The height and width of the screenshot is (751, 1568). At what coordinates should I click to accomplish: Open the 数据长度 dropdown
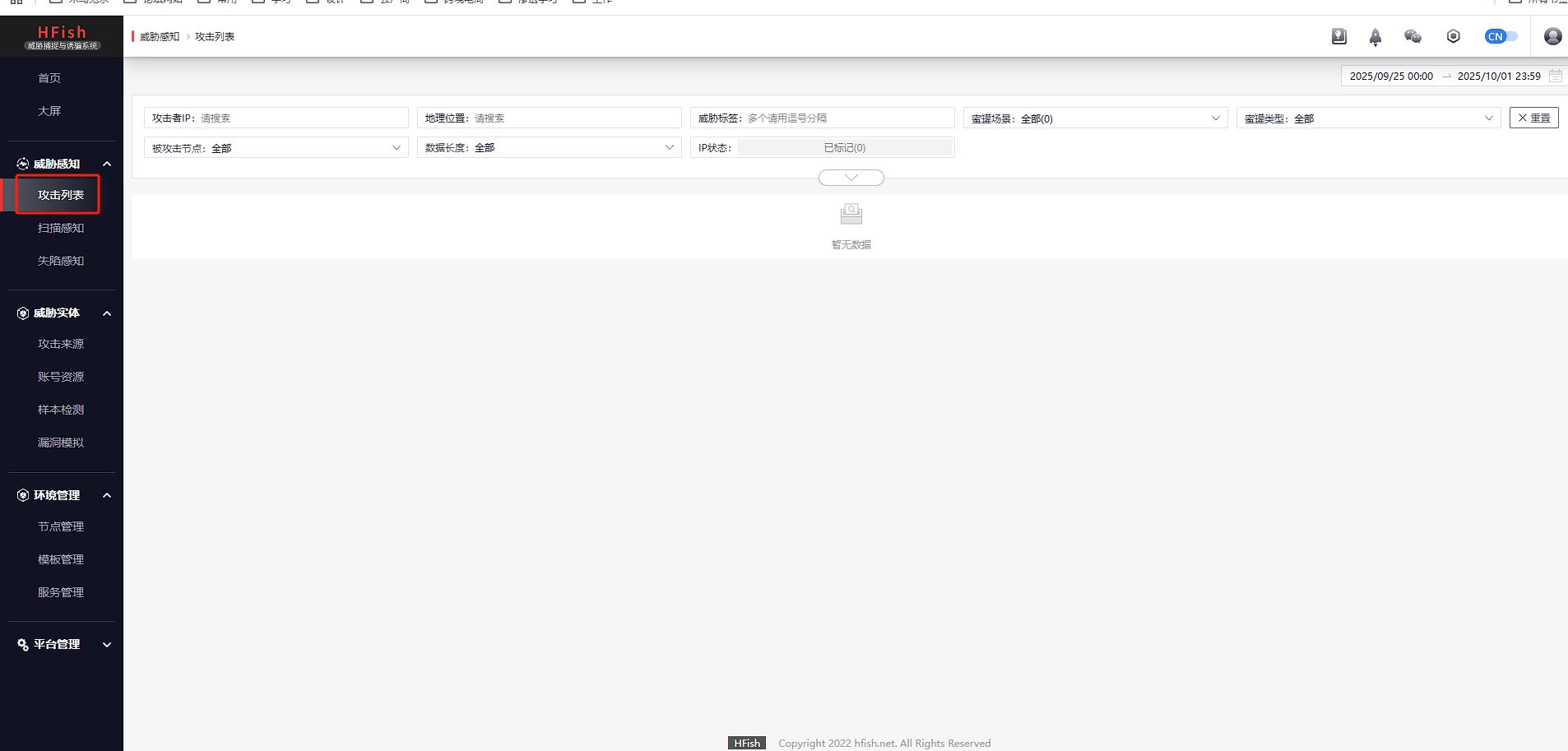click(x=549, y=148)
